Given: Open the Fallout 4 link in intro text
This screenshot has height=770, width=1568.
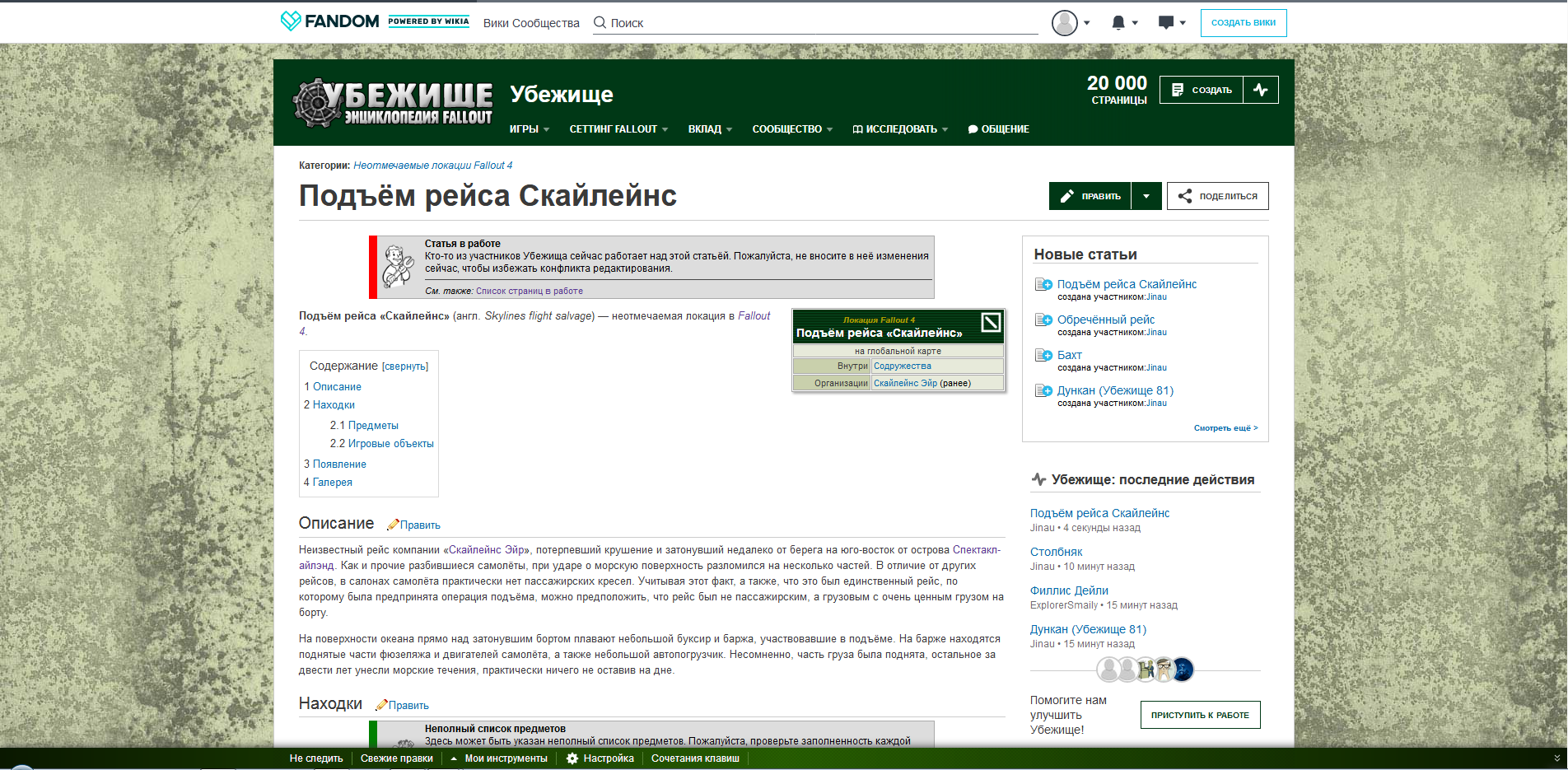Looking at the screenshot, I should [x=754, y=315].
